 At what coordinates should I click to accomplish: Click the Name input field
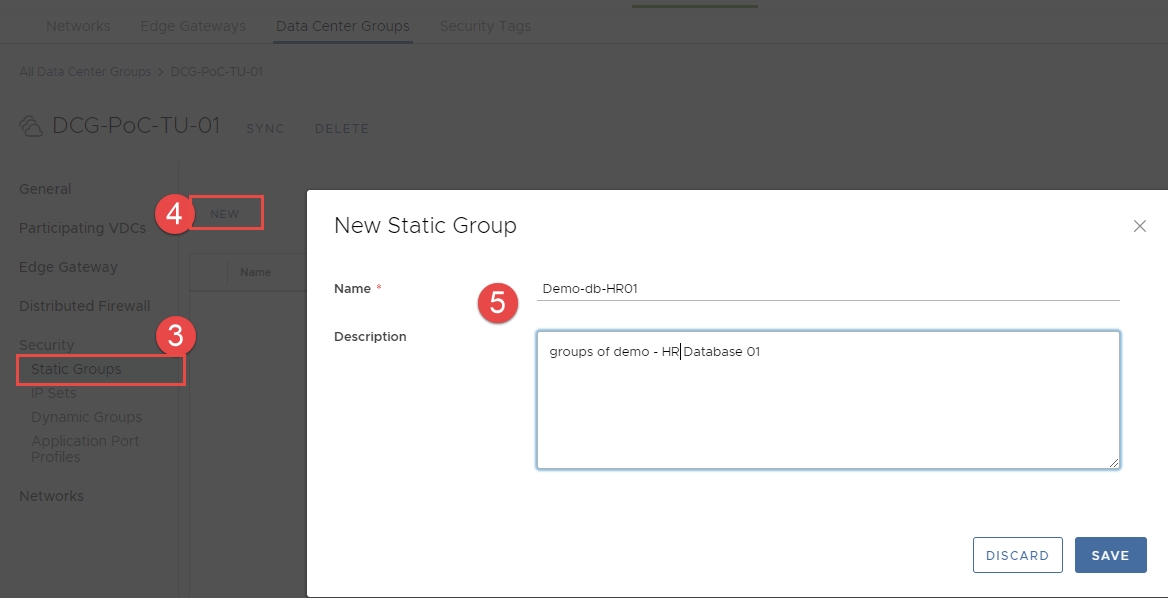(827, 289)
